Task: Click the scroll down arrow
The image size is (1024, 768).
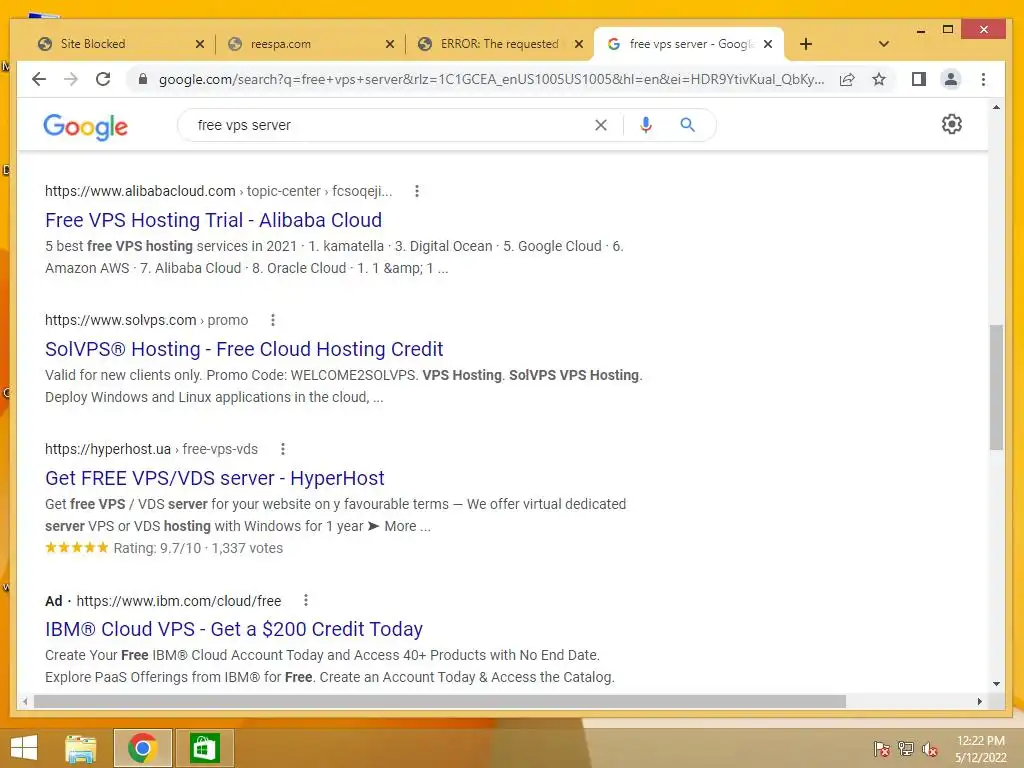Action: pyautogui.click(x=996, y=684)
